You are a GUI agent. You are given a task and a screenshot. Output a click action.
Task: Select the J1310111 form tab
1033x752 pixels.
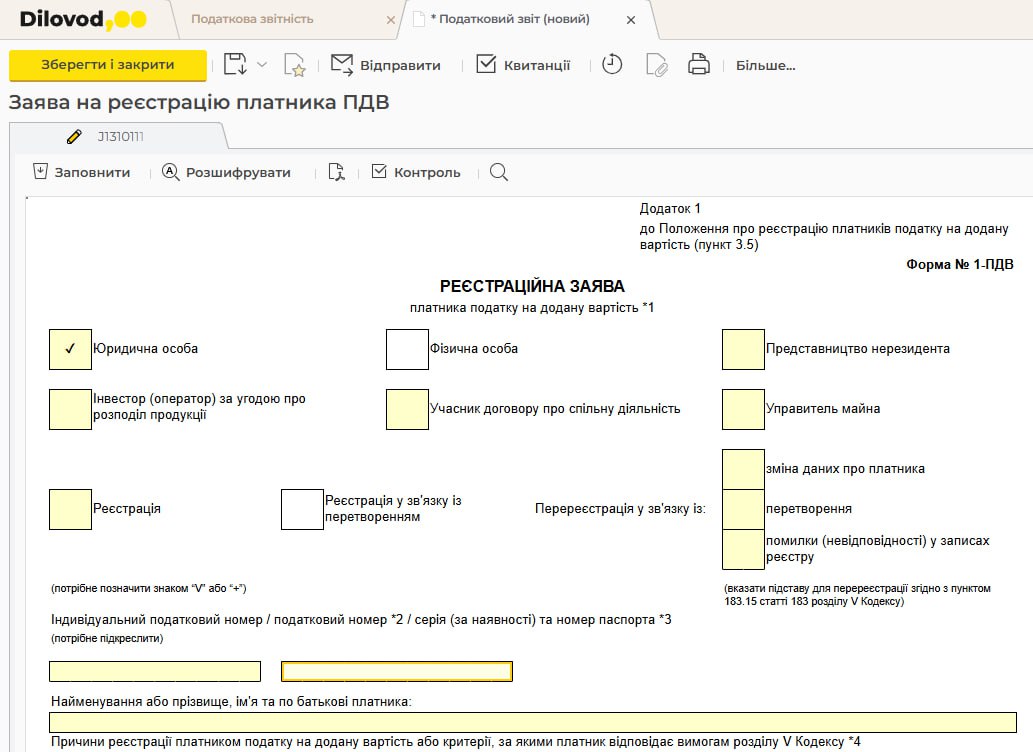click(119, 136)
